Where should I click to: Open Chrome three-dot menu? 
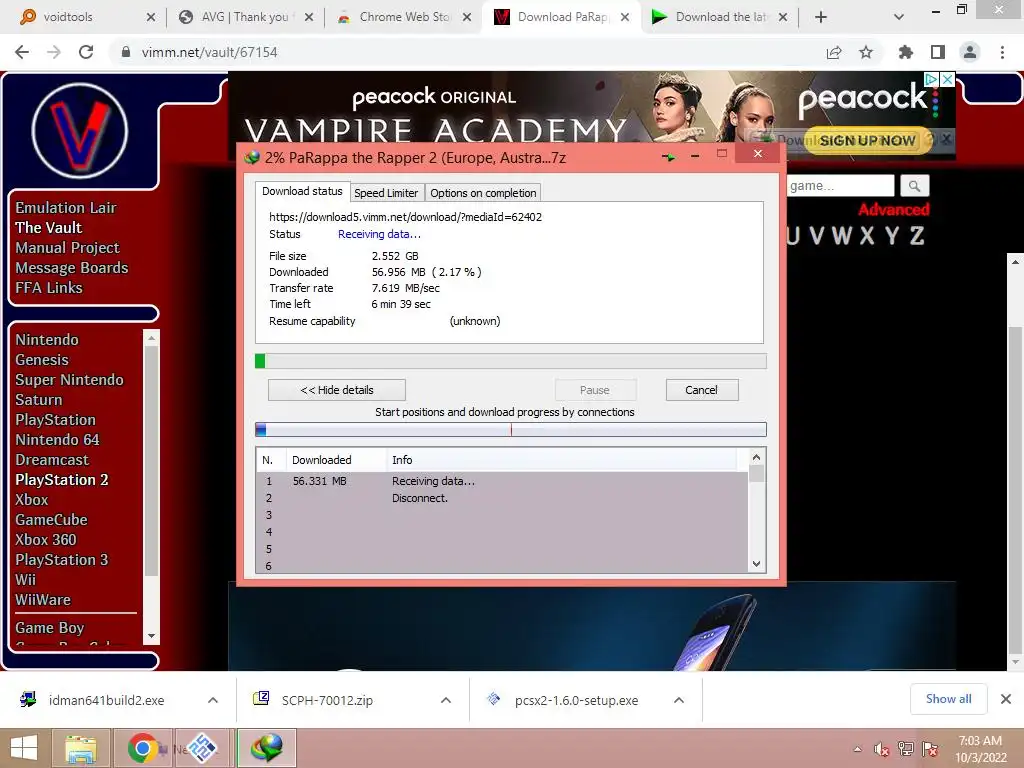pyautogui.click(x=1002, y=52)
